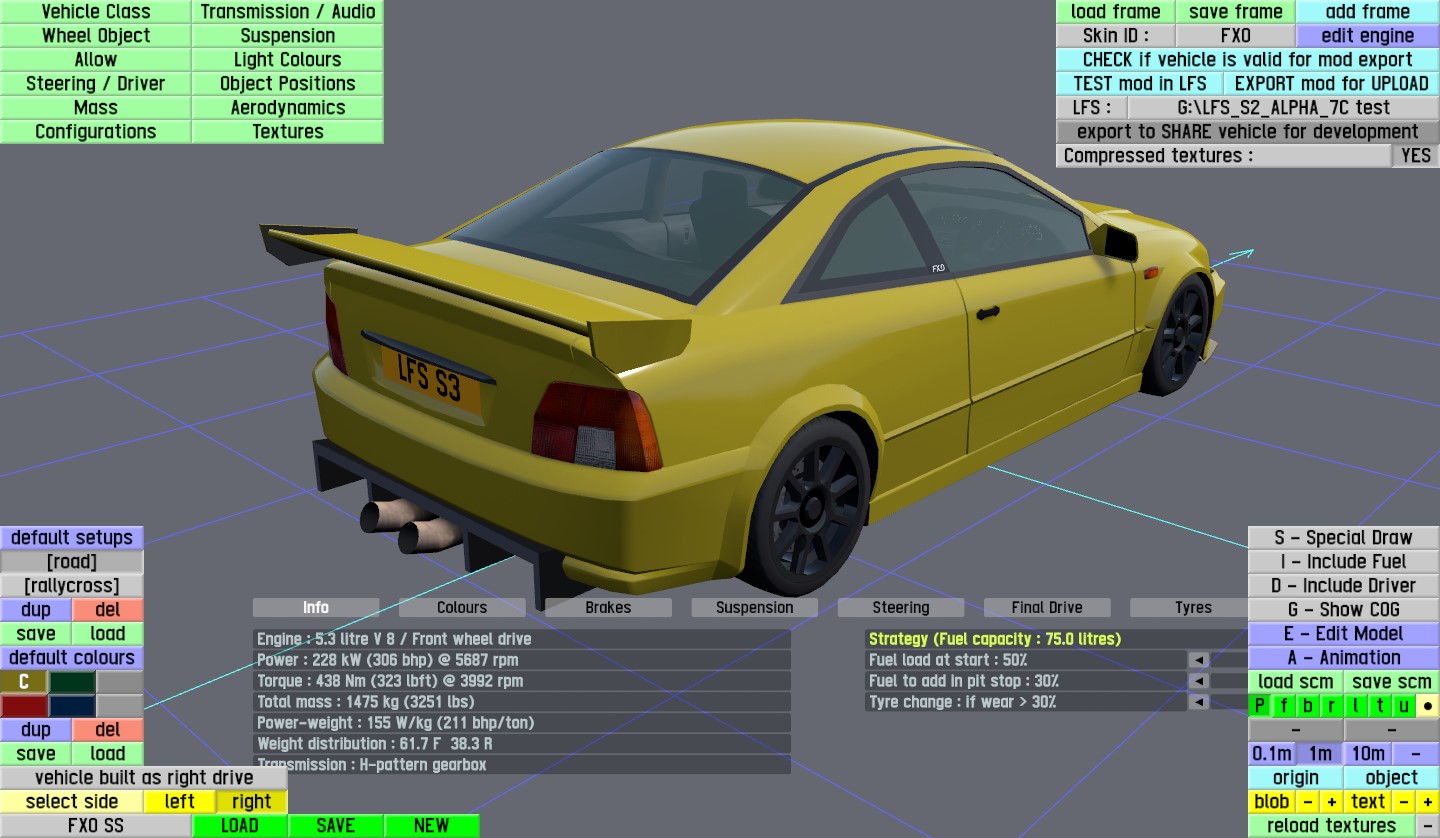
Task: Select the l view button
Action: (x=1356, y=706)
